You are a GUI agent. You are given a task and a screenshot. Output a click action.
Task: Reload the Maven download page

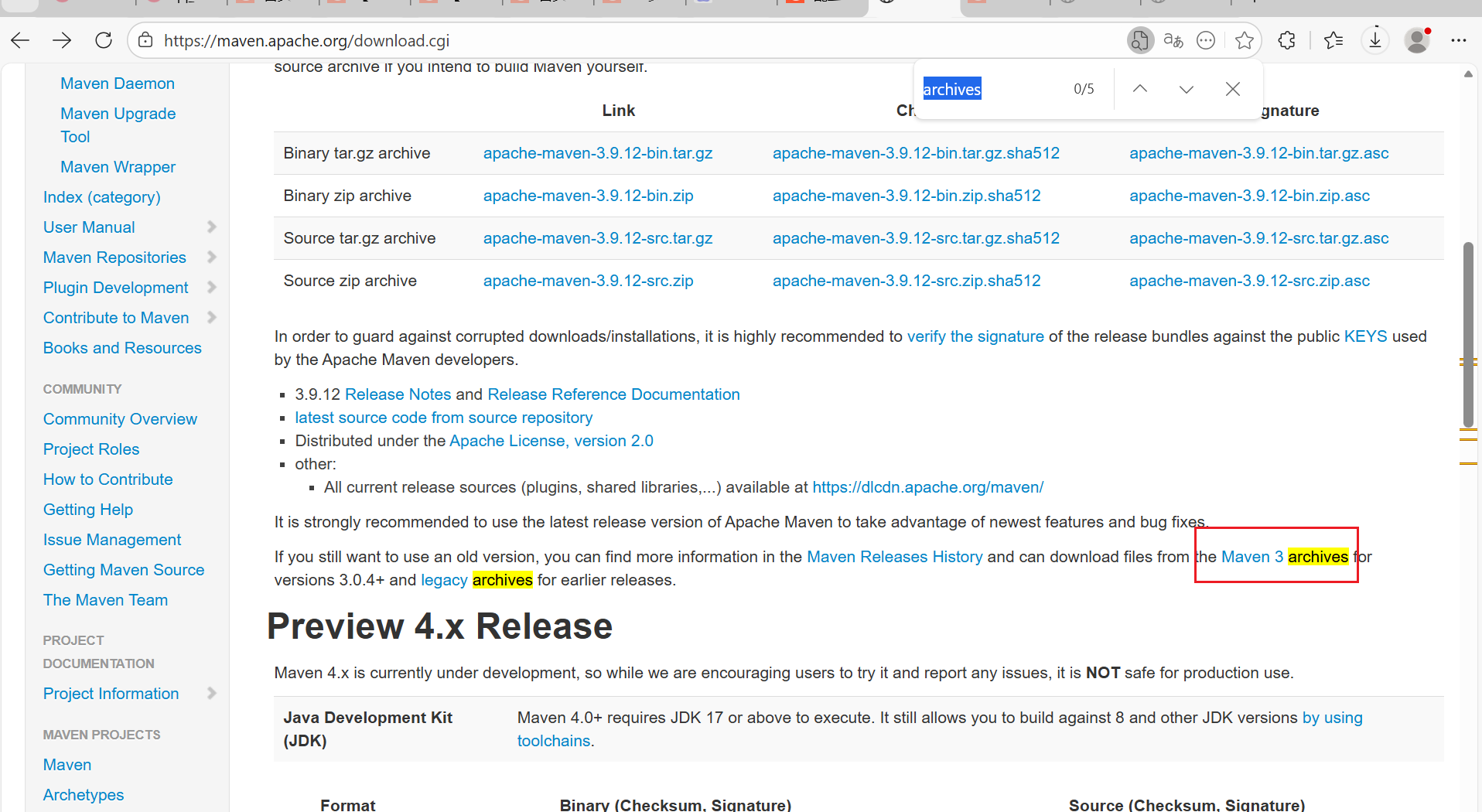(x=104, y=41)
